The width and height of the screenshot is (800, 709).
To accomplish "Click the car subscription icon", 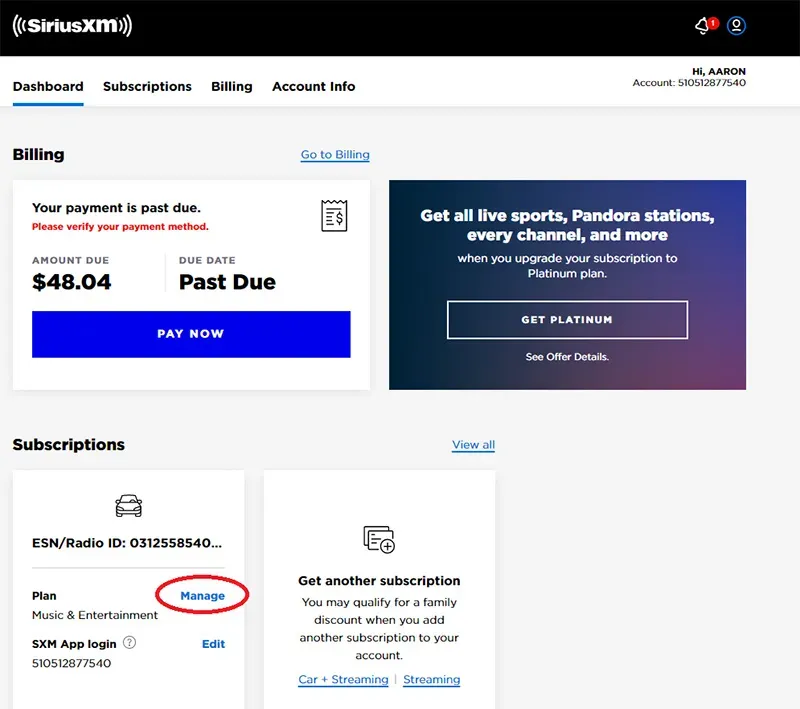I will pos(128,507).
